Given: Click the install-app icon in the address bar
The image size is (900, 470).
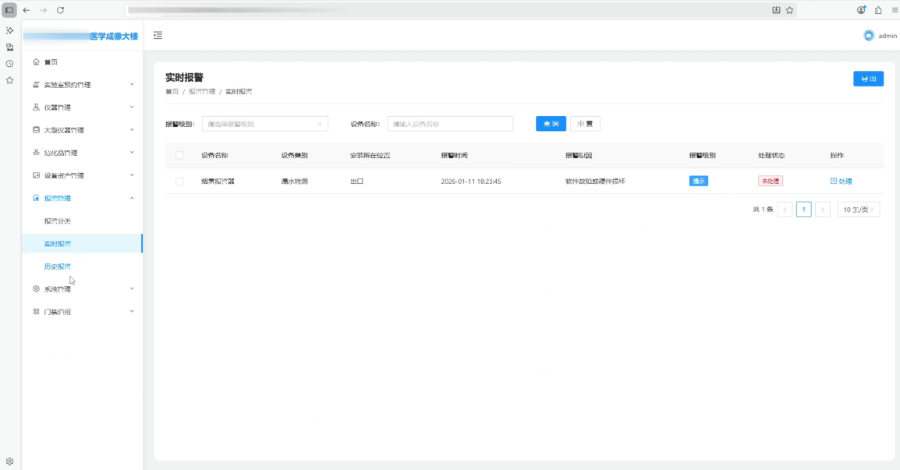Looking at the screenshot, I should (x=776, y=10).
